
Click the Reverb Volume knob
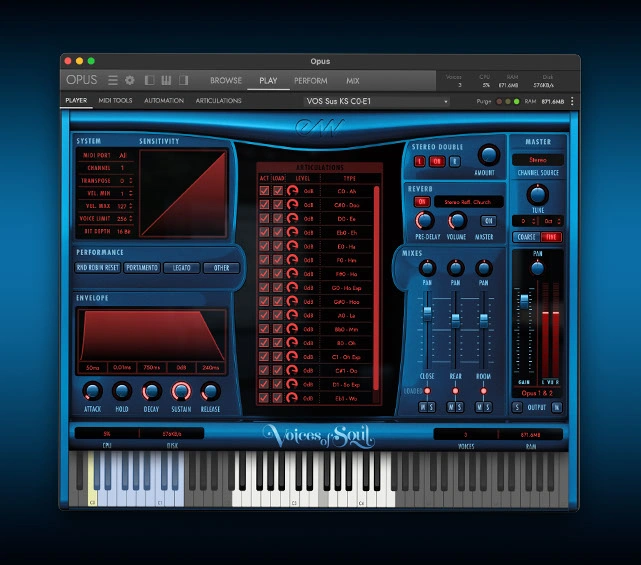457,220
